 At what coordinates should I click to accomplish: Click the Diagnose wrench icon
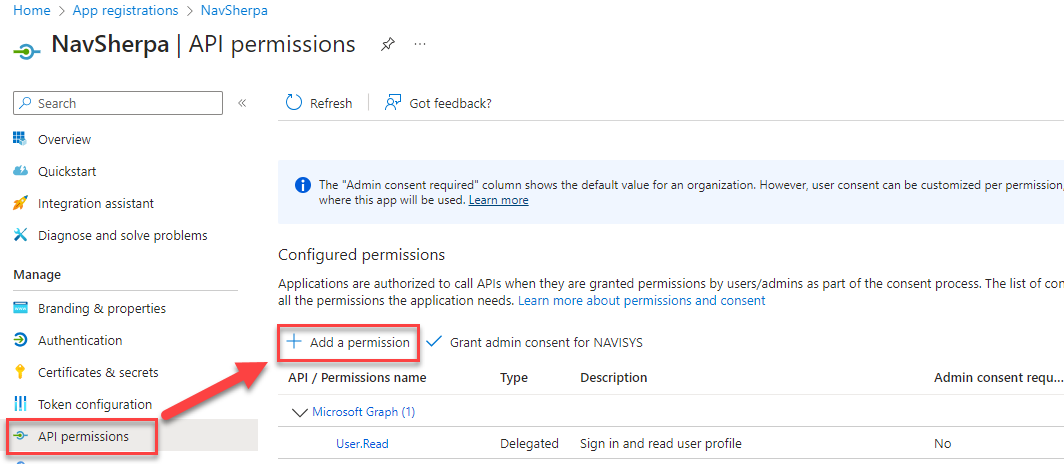click(20, 235)
